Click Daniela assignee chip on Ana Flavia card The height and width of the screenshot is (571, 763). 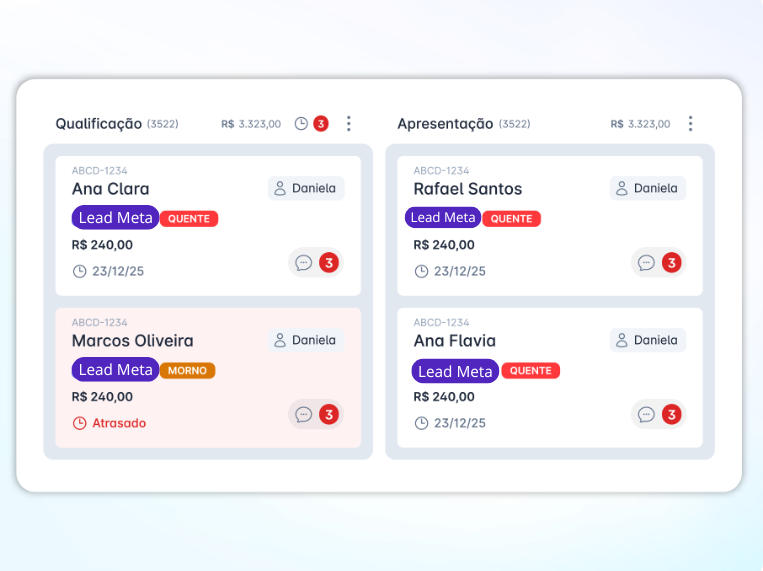point(647,340)
